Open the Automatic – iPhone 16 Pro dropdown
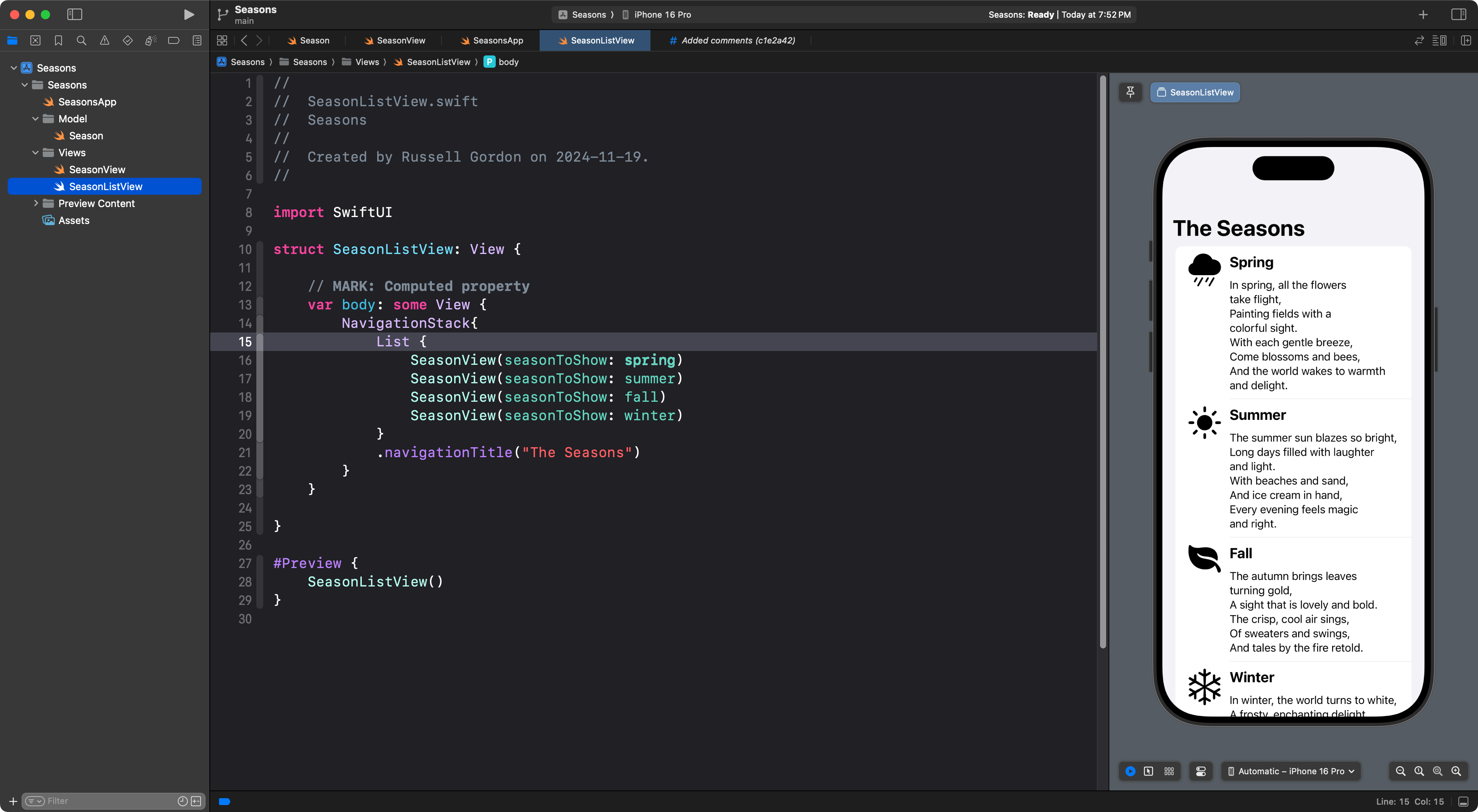The width and height of the screenshot is (1478, 812). click(1291, 771)
